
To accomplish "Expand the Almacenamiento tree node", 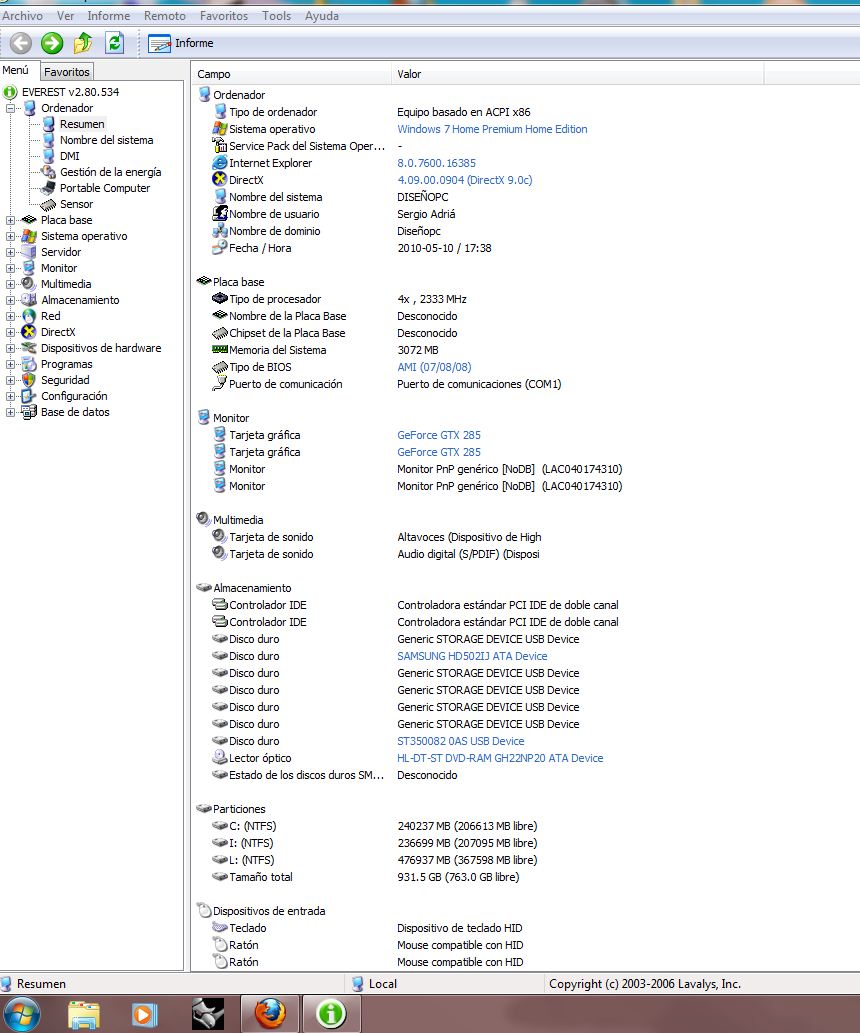I will 10,300.
